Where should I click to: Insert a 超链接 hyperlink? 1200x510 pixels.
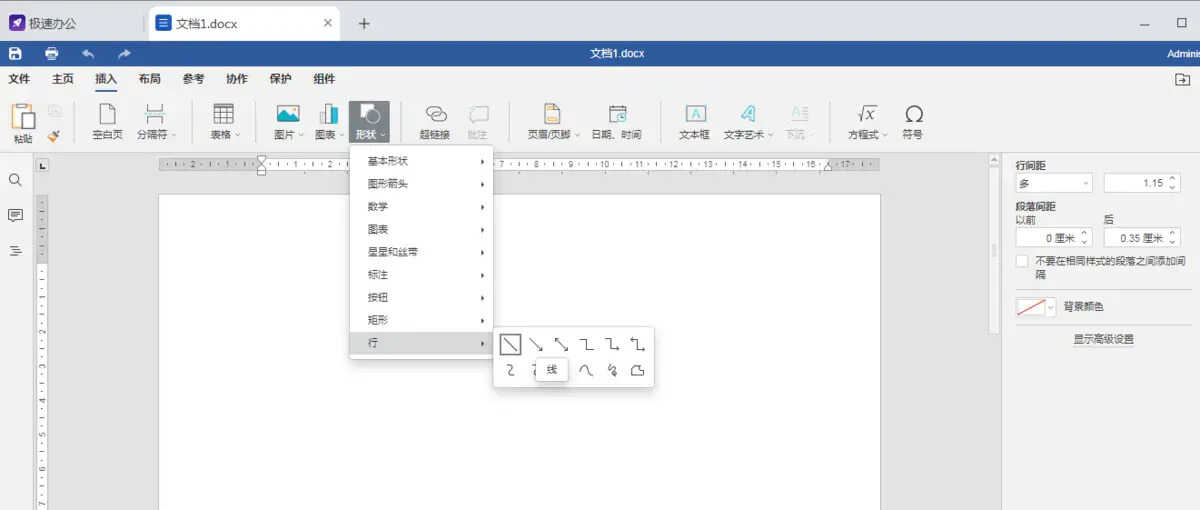(435, 122)
